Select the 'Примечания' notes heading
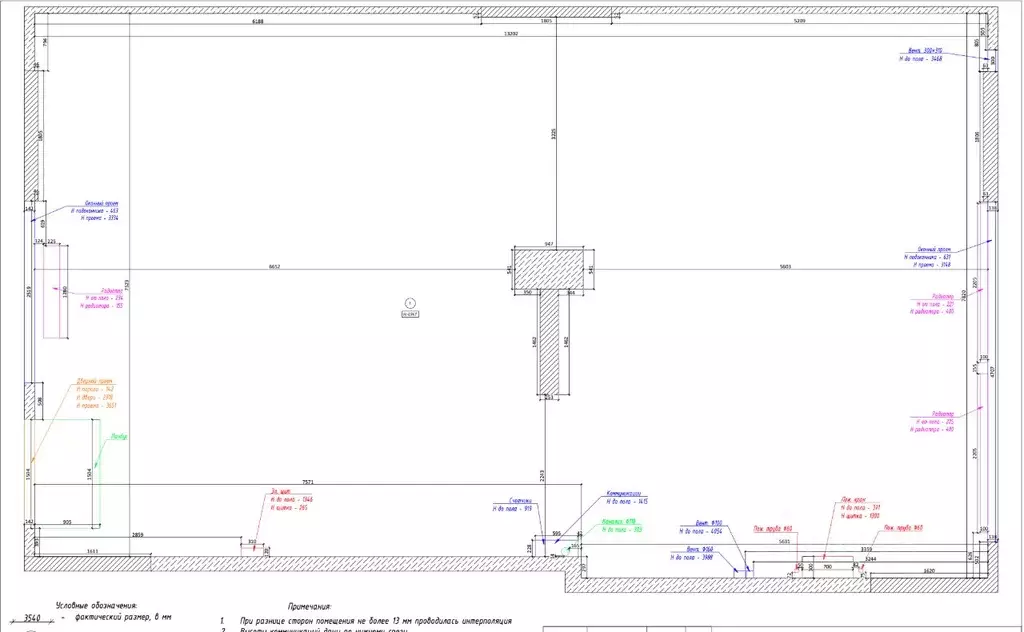This screenshot has height=632, width=1024. coord(310,607)
